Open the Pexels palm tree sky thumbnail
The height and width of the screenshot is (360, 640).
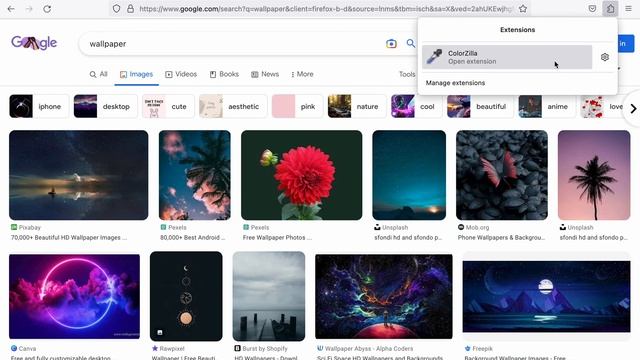(x=195, y=175)
